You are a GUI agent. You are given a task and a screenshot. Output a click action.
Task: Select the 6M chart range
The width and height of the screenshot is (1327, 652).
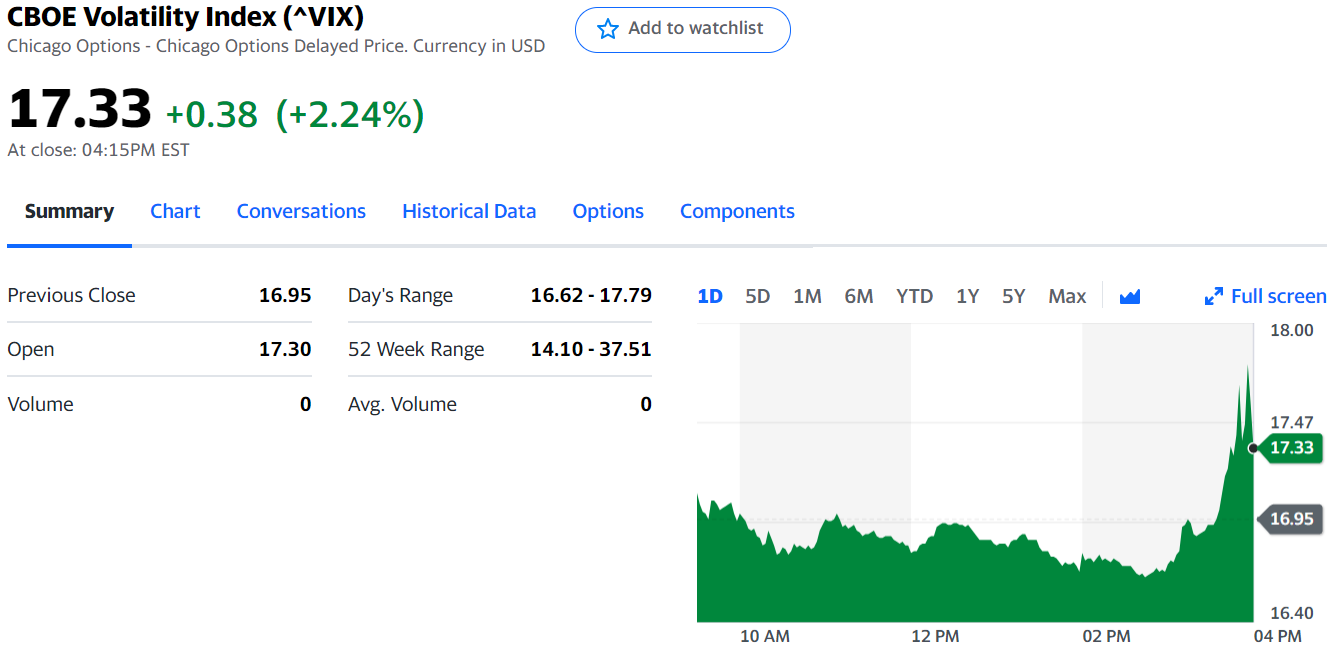tap(859, 296)
